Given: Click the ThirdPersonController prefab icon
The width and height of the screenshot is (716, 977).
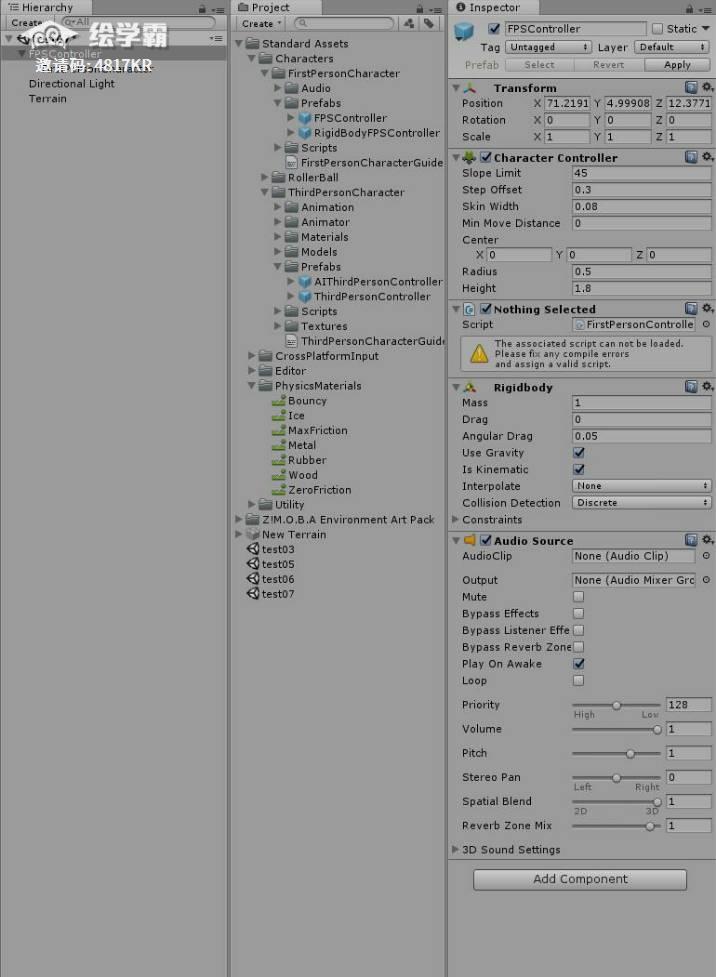Looking at the screenshot, I should click(305, 297).
